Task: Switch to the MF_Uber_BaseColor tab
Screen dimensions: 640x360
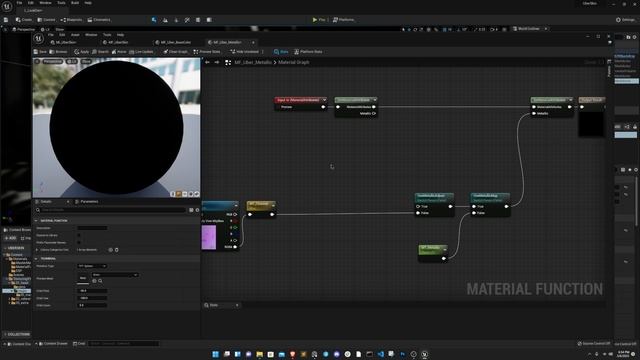Action: point(173,42)
